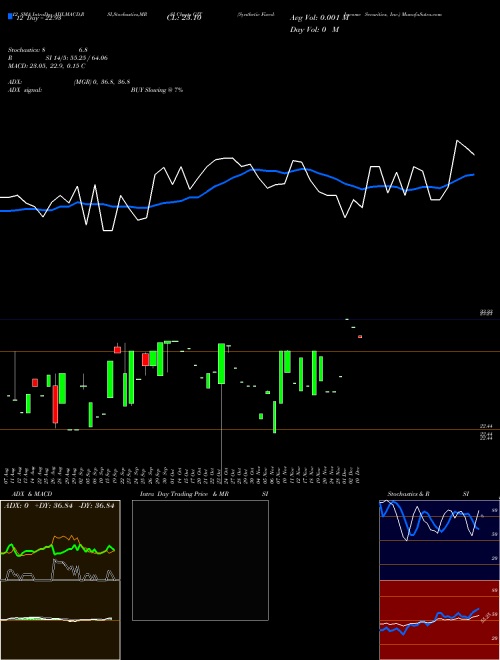Click the blue Stochastics chart panel
The image size is (500, 660).
pos(439,540)
